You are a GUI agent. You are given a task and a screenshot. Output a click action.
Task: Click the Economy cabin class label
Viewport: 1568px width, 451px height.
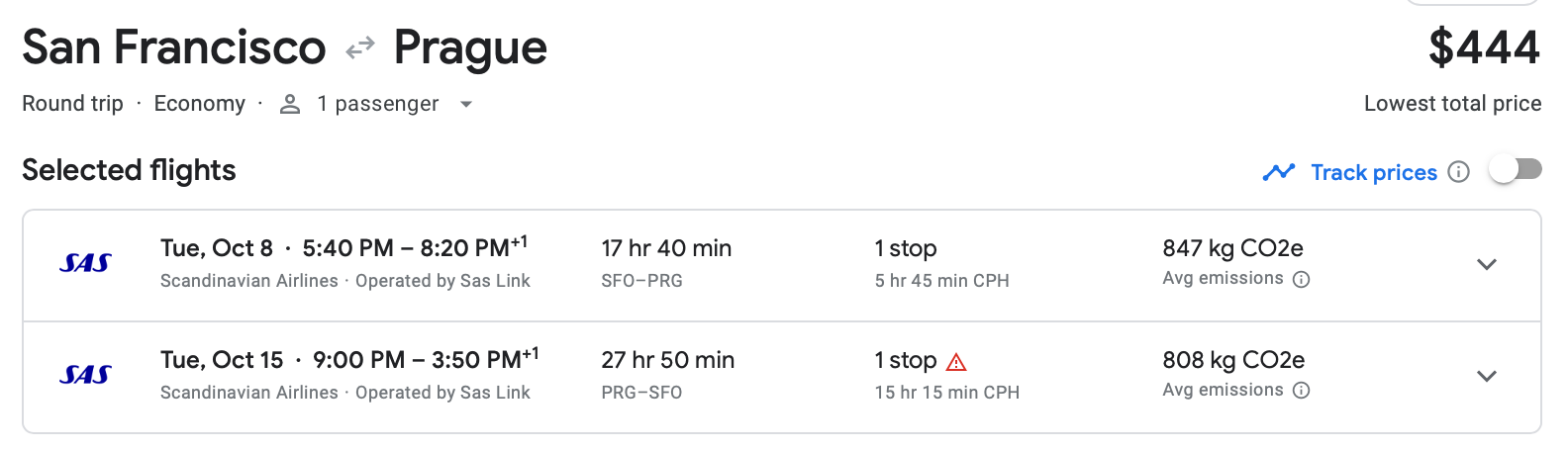pos(199,104)
